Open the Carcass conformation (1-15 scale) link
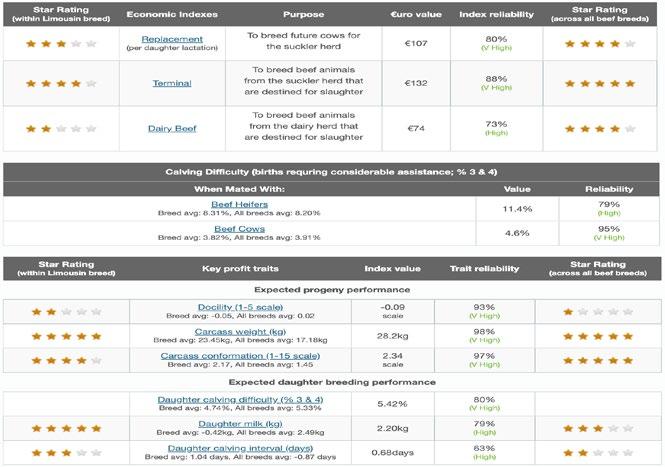Image resolution: width=665 pixels, height=467 pixels. (240, 356)
